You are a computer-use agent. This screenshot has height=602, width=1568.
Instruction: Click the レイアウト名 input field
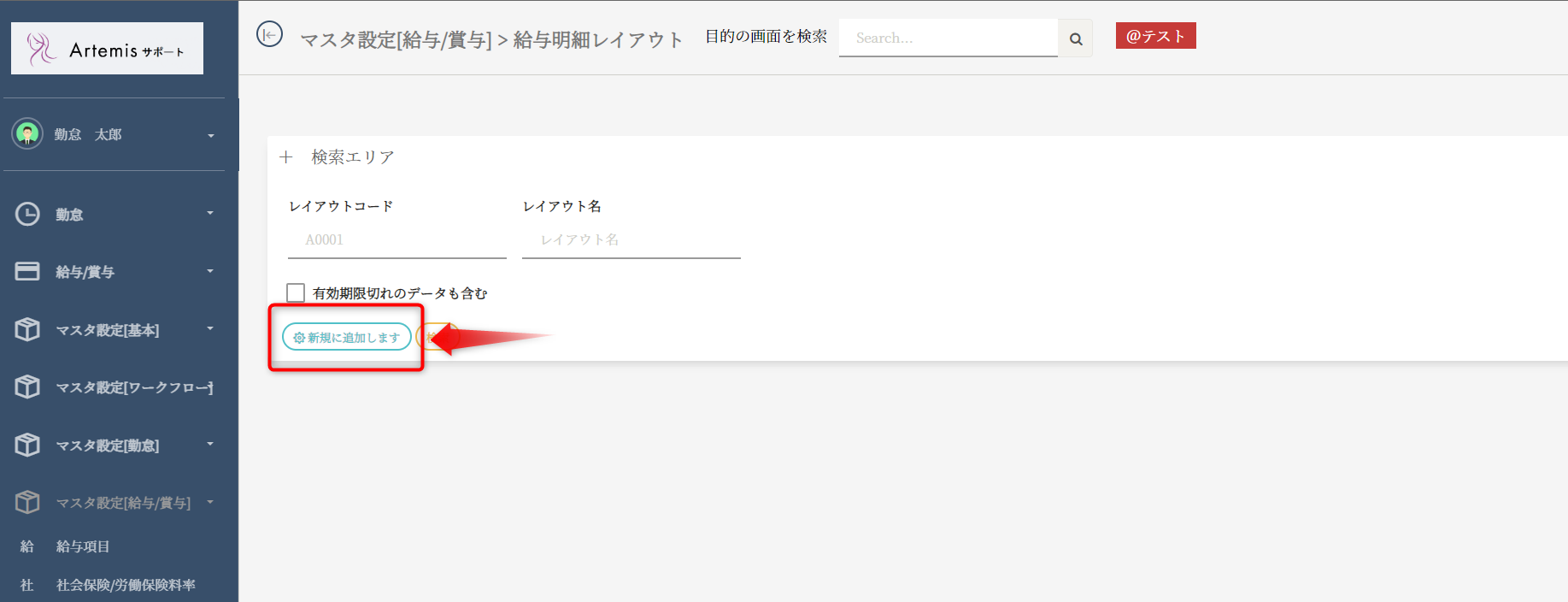coord(631,240)
